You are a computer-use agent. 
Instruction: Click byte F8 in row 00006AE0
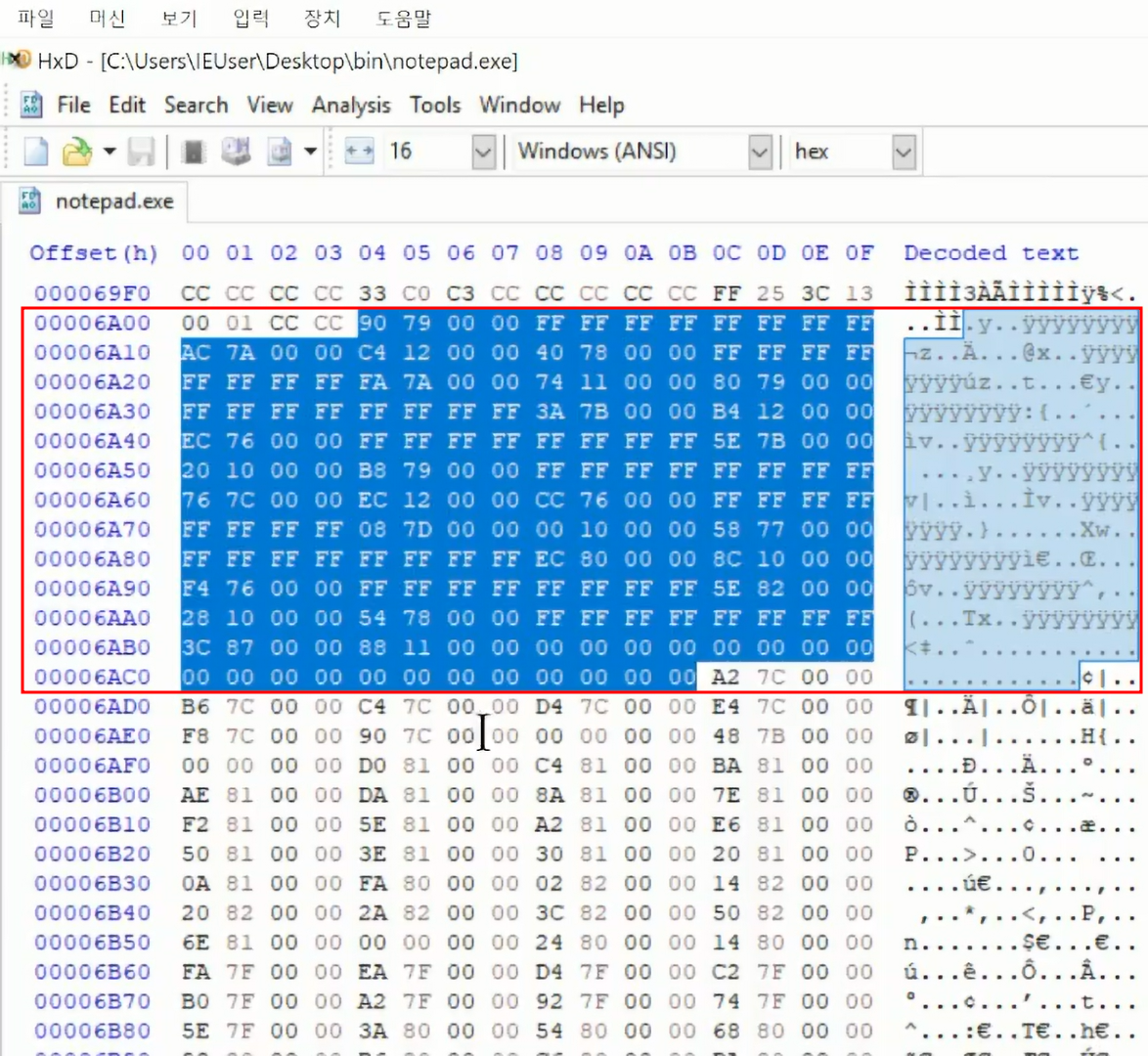196,736
